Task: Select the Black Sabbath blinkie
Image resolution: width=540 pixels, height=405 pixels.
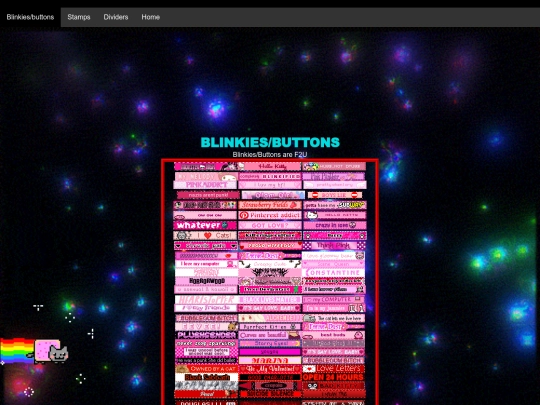Action: click(206, 377)
